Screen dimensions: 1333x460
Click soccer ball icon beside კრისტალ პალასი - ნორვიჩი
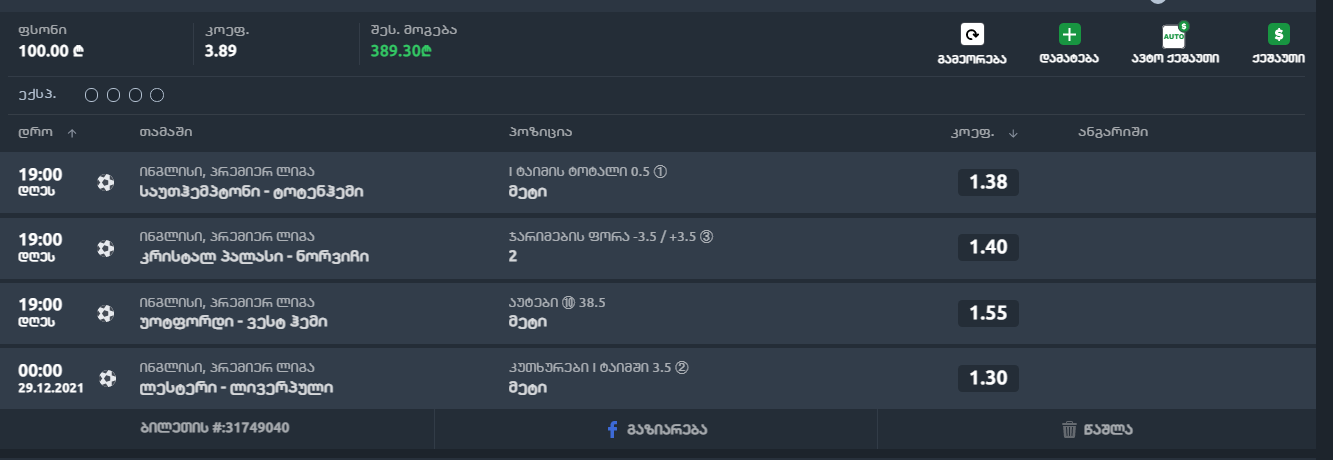pyautogui.click(x=105, y=247)
